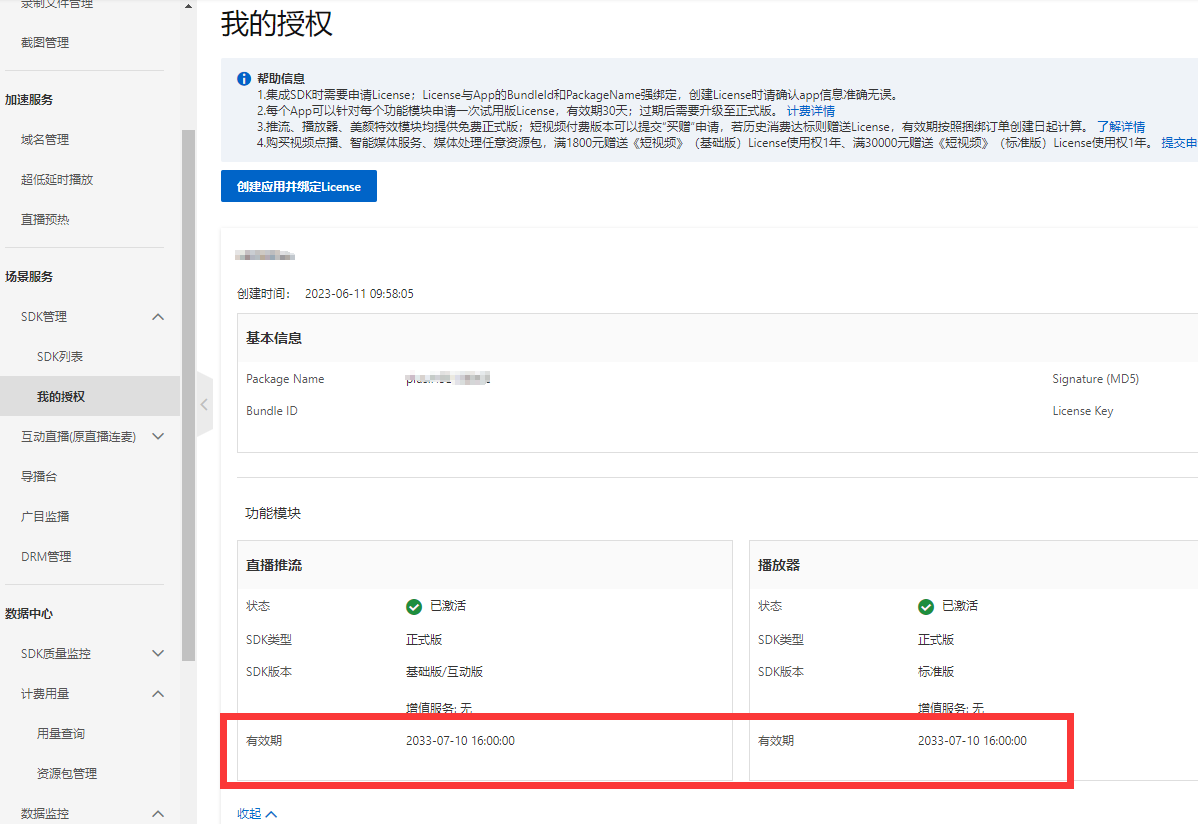The image size is (1198, 824).
Task: Click 正式版 SDK type under 播放器
Action: [936, 640]
